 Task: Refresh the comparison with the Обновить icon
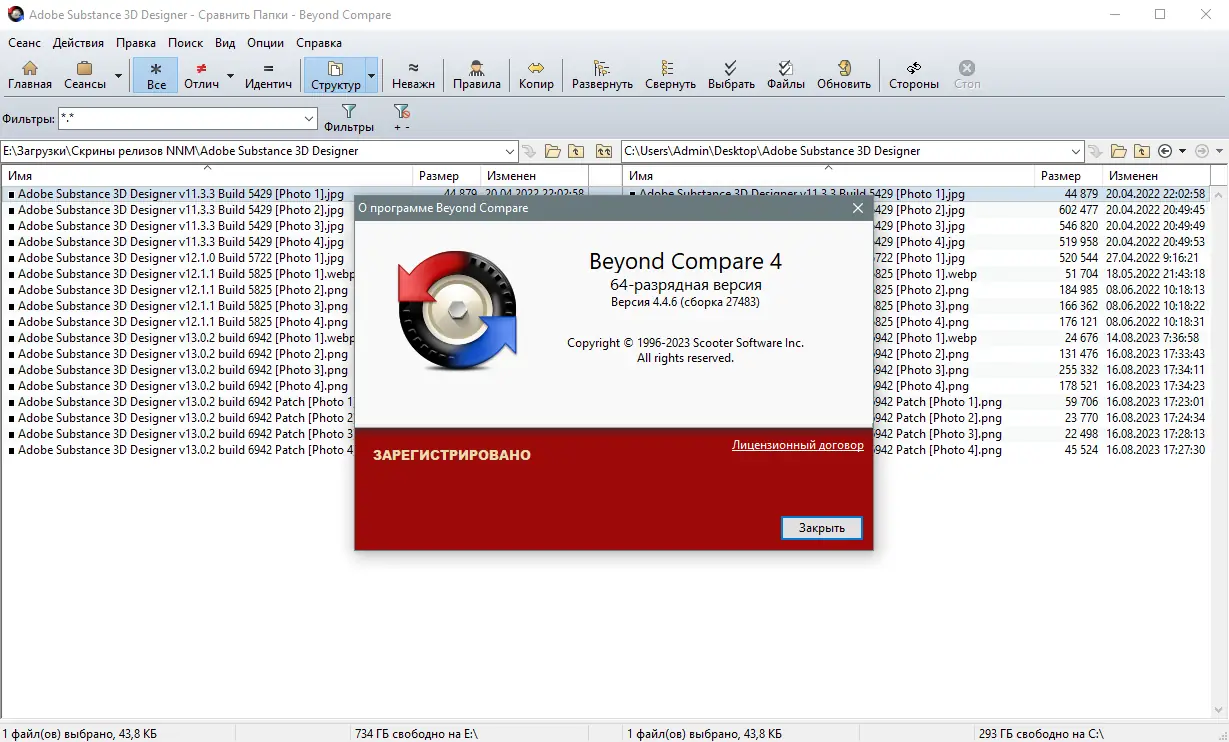843,74
